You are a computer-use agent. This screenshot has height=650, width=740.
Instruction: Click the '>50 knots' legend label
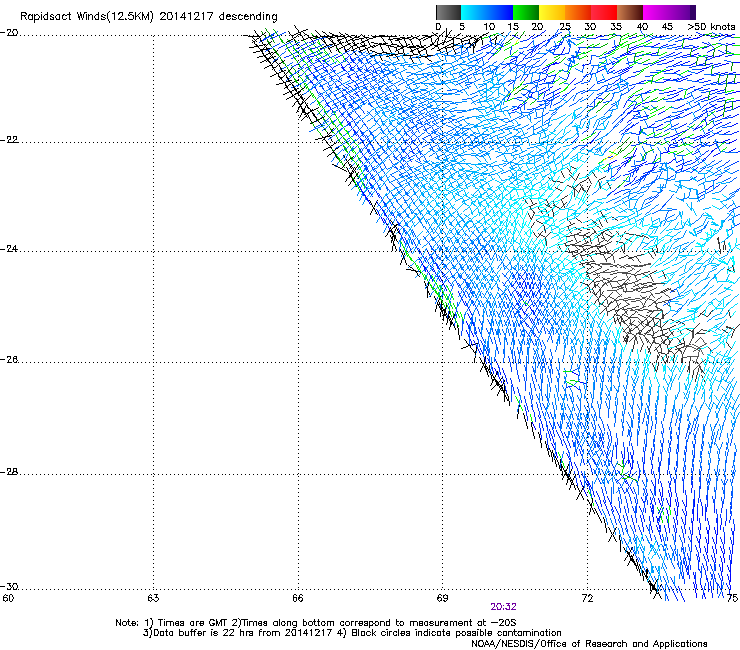tap(711, 27)
